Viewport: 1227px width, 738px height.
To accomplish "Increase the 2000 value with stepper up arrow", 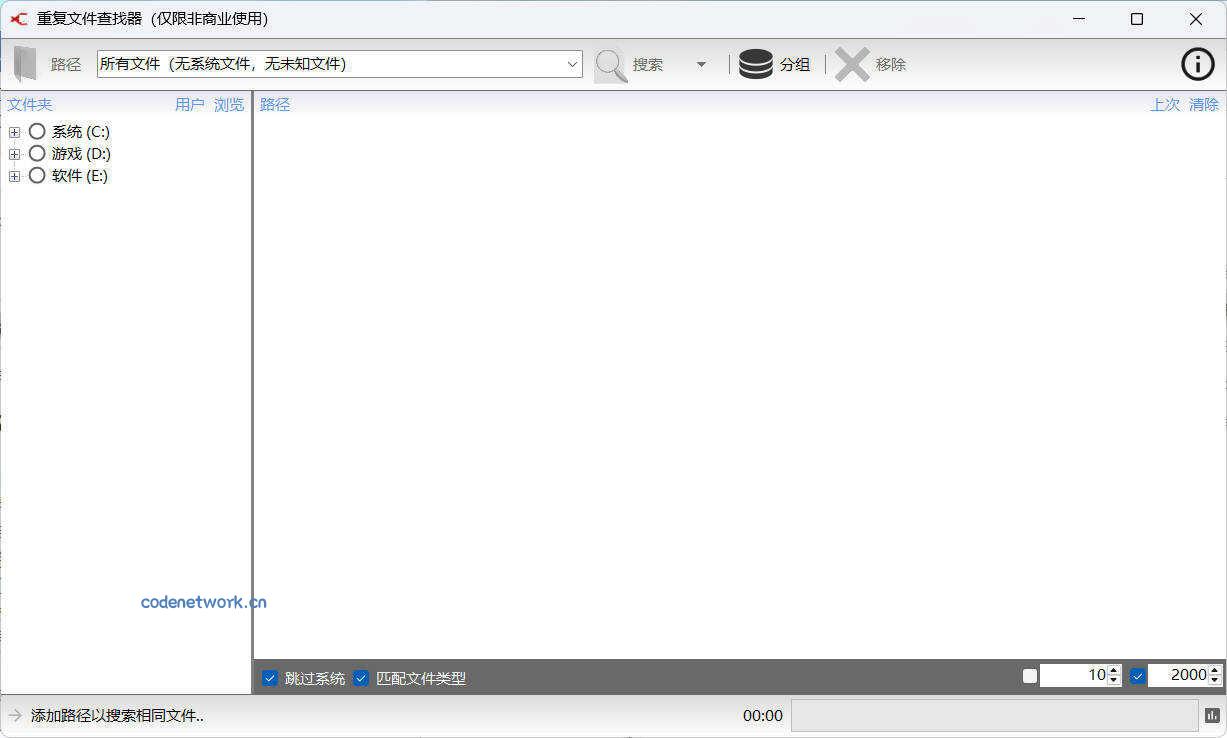I will (1215, 670).
